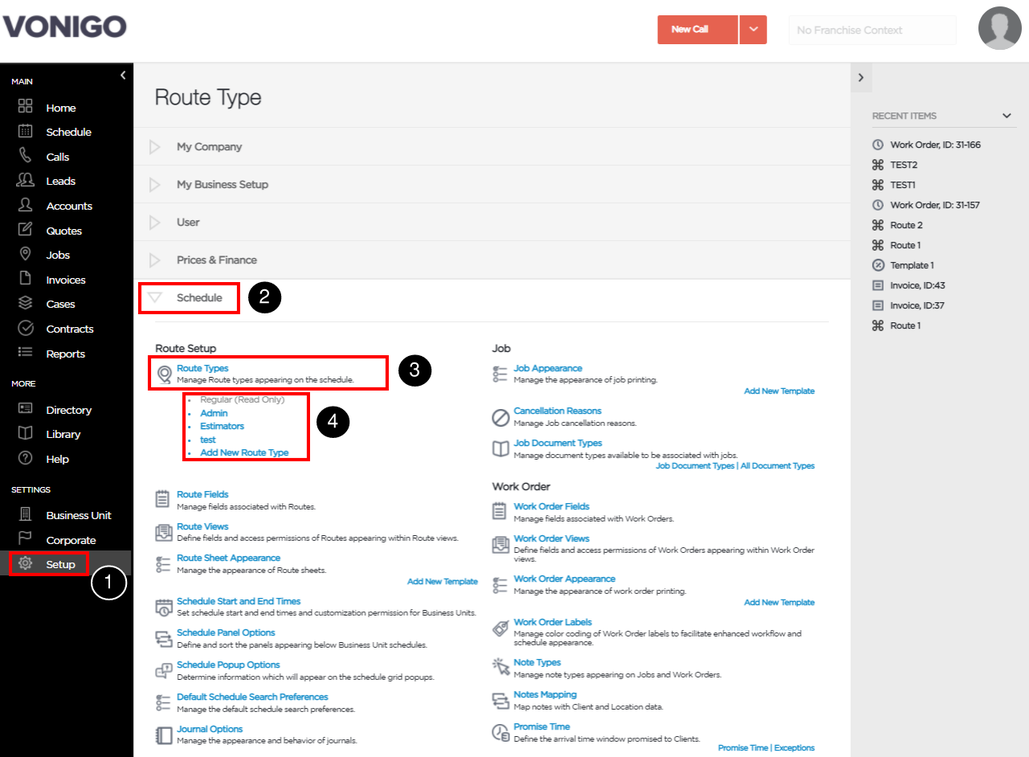Click the Schedule calendar icon in sidebar

[25, 131]
